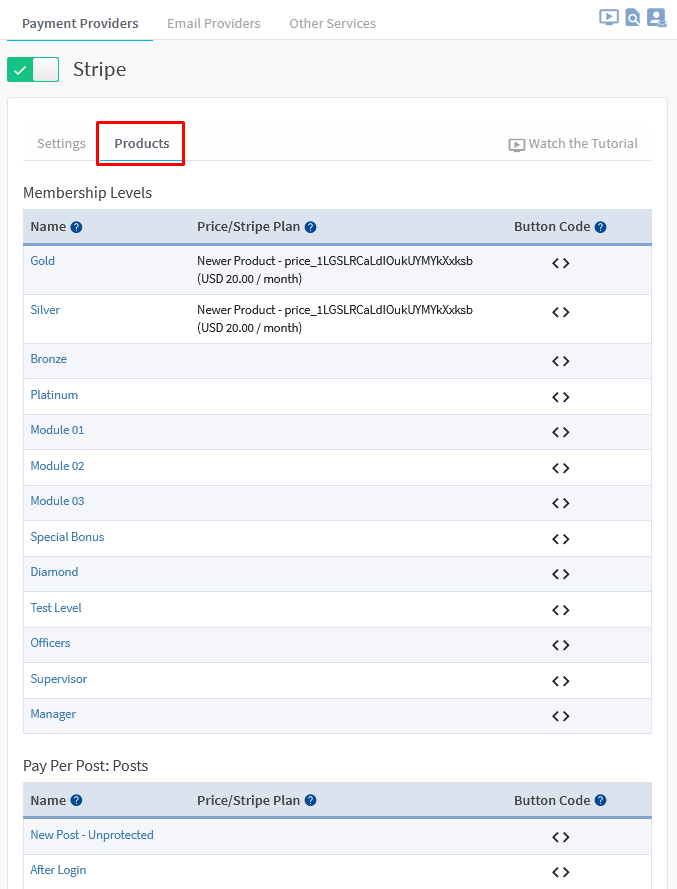Click help icon beside Pay Per Post Price/Stripe Plan
This screenshot has height=889, width=677.
click(310, 801)
